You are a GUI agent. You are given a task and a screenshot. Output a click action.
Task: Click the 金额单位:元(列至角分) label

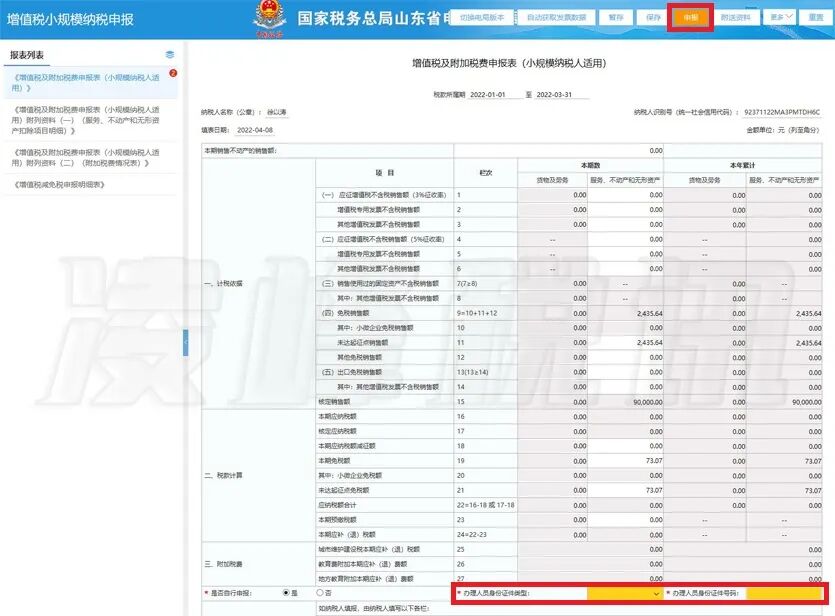point(783,130)
